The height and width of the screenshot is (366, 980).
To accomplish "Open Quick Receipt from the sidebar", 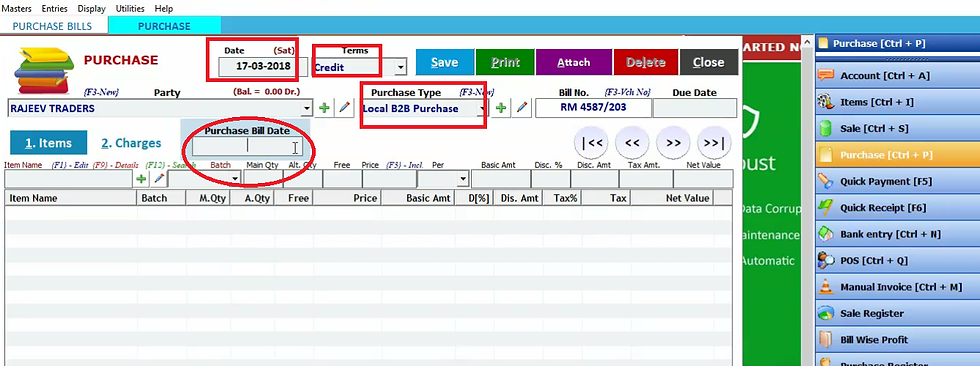I will point(898,207).
